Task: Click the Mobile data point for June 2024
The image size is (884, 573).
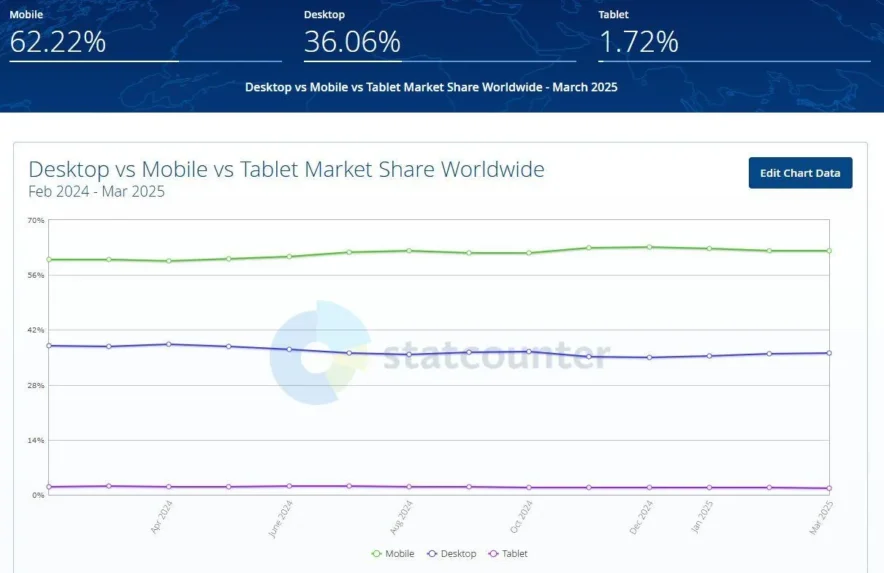Action: click(x=289, y=256)
